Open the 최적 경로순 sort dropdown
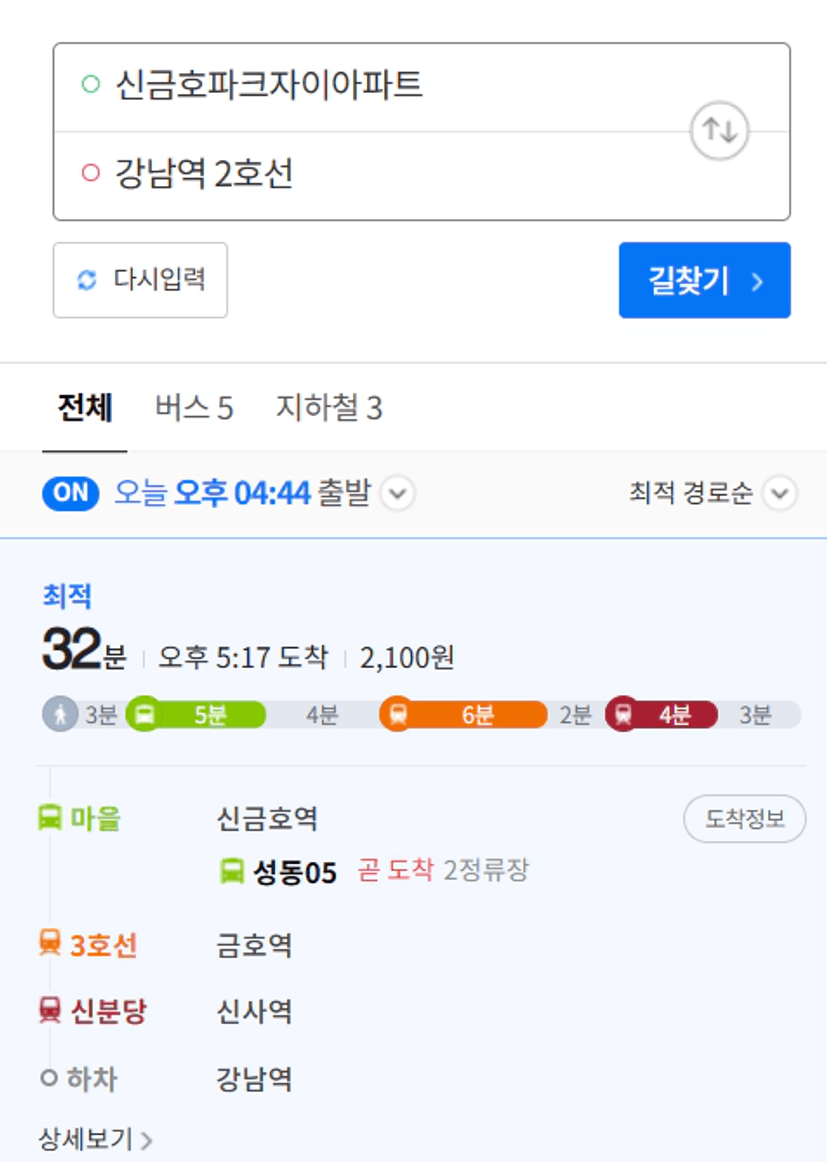This screenshot has width=827, height=1162. 713,493
